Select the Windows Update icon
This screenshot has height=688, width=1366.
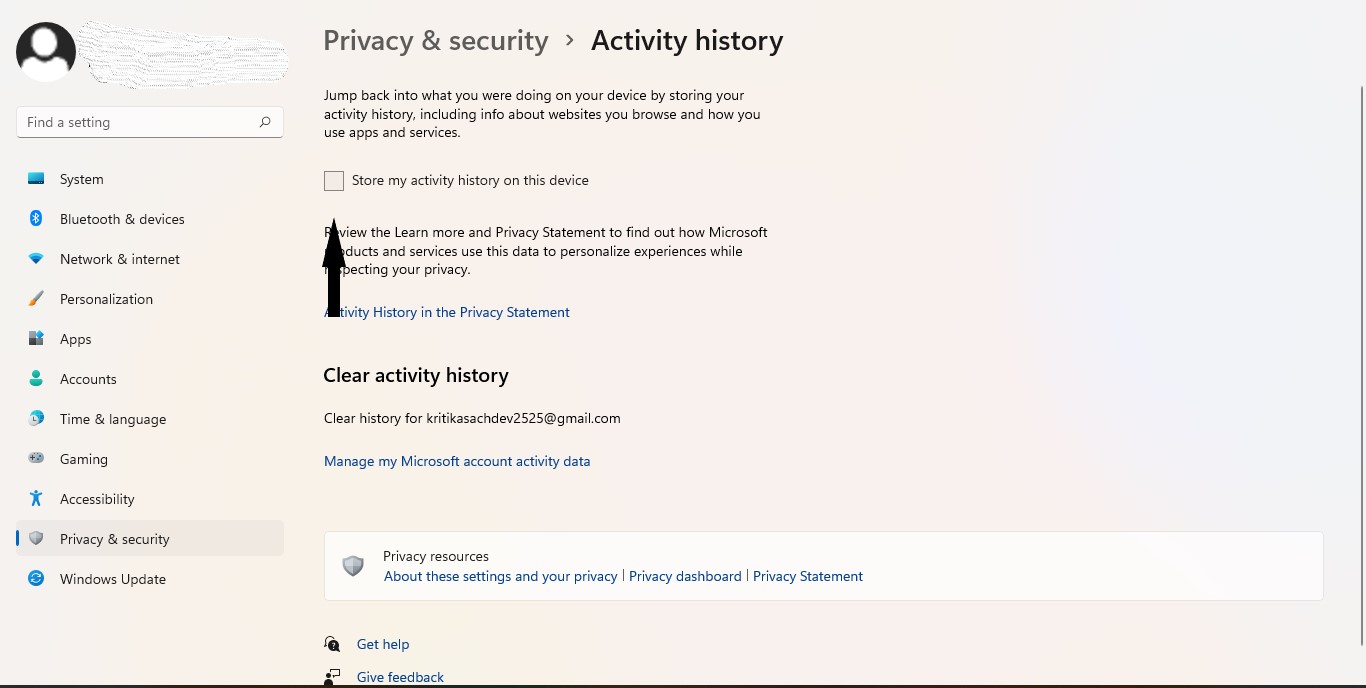click(36, 579)
